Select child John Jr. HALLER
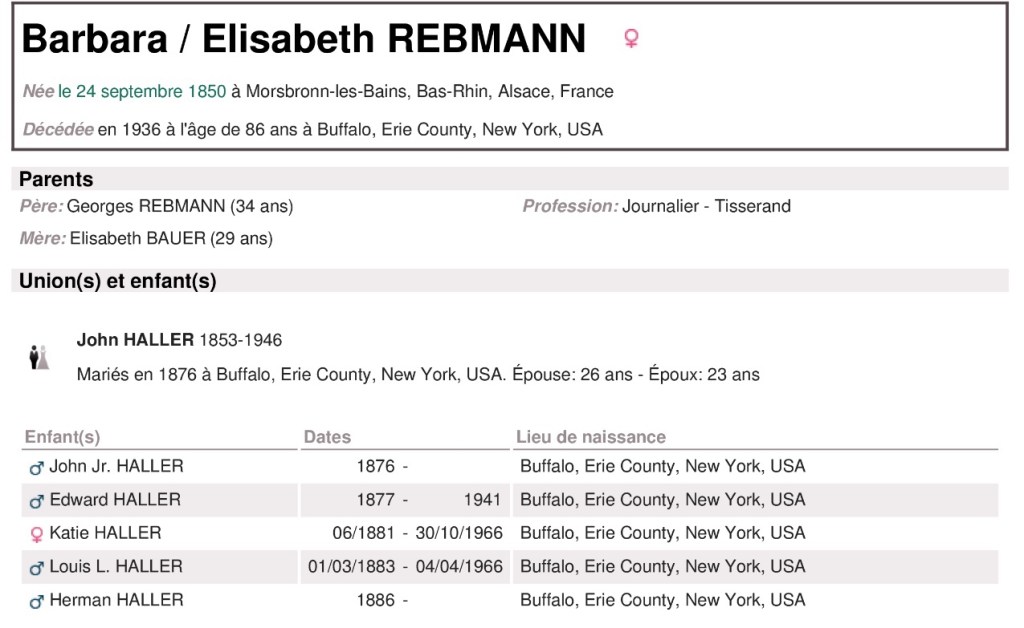This screenshot has width=1024, height=628. tap(116, 466)
